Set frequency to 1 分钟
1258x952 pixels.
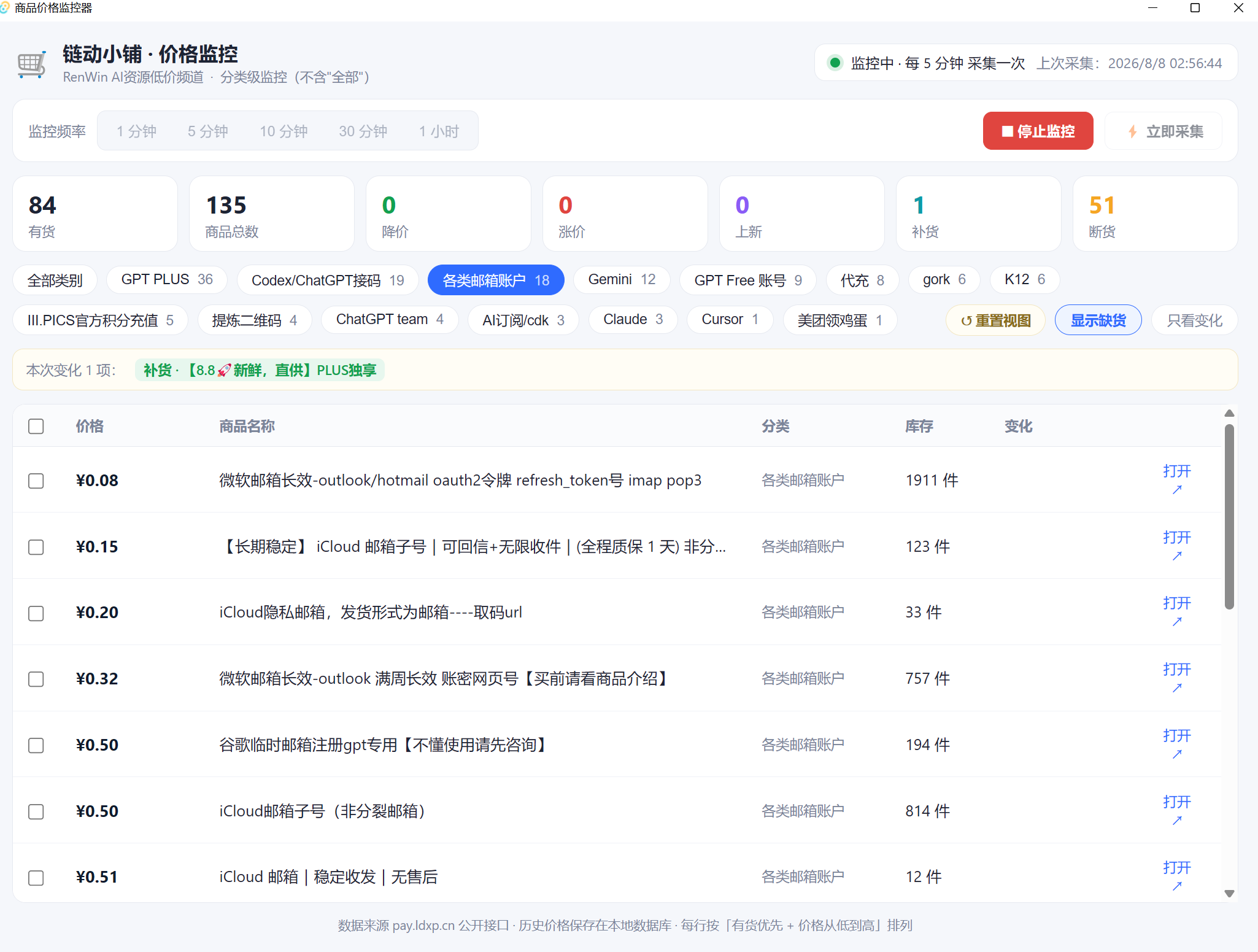point(136,131)
